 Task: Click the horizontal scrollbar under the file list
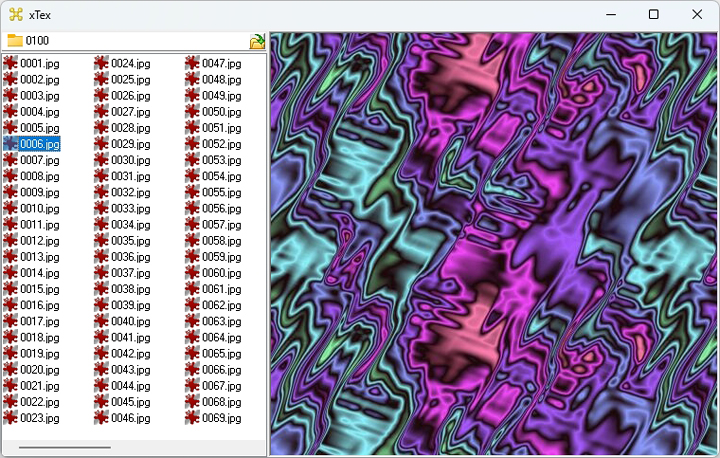click(65, 447)
